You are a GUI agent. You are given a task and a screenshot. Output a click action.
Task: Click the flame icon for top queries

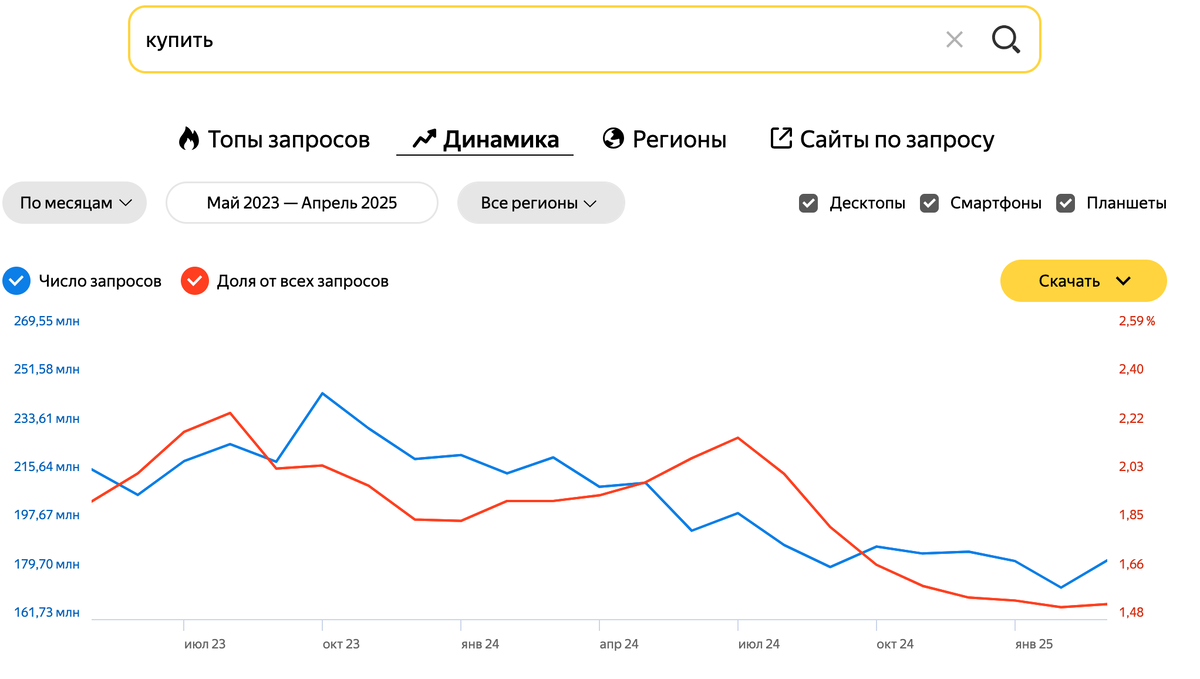click(189, 139)
